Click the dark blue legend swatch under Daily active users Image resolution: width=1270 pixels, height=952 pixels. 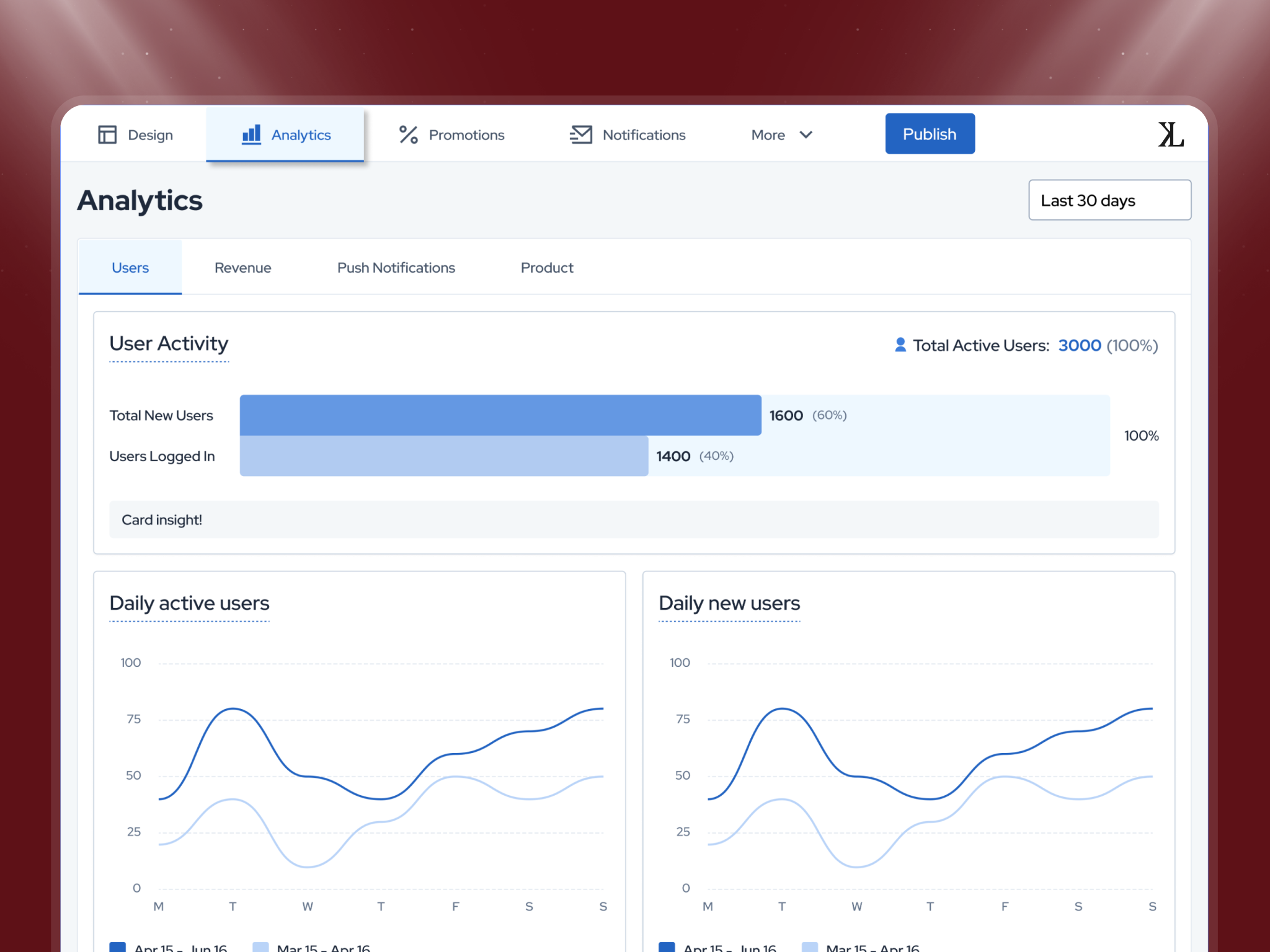[117, 946]
